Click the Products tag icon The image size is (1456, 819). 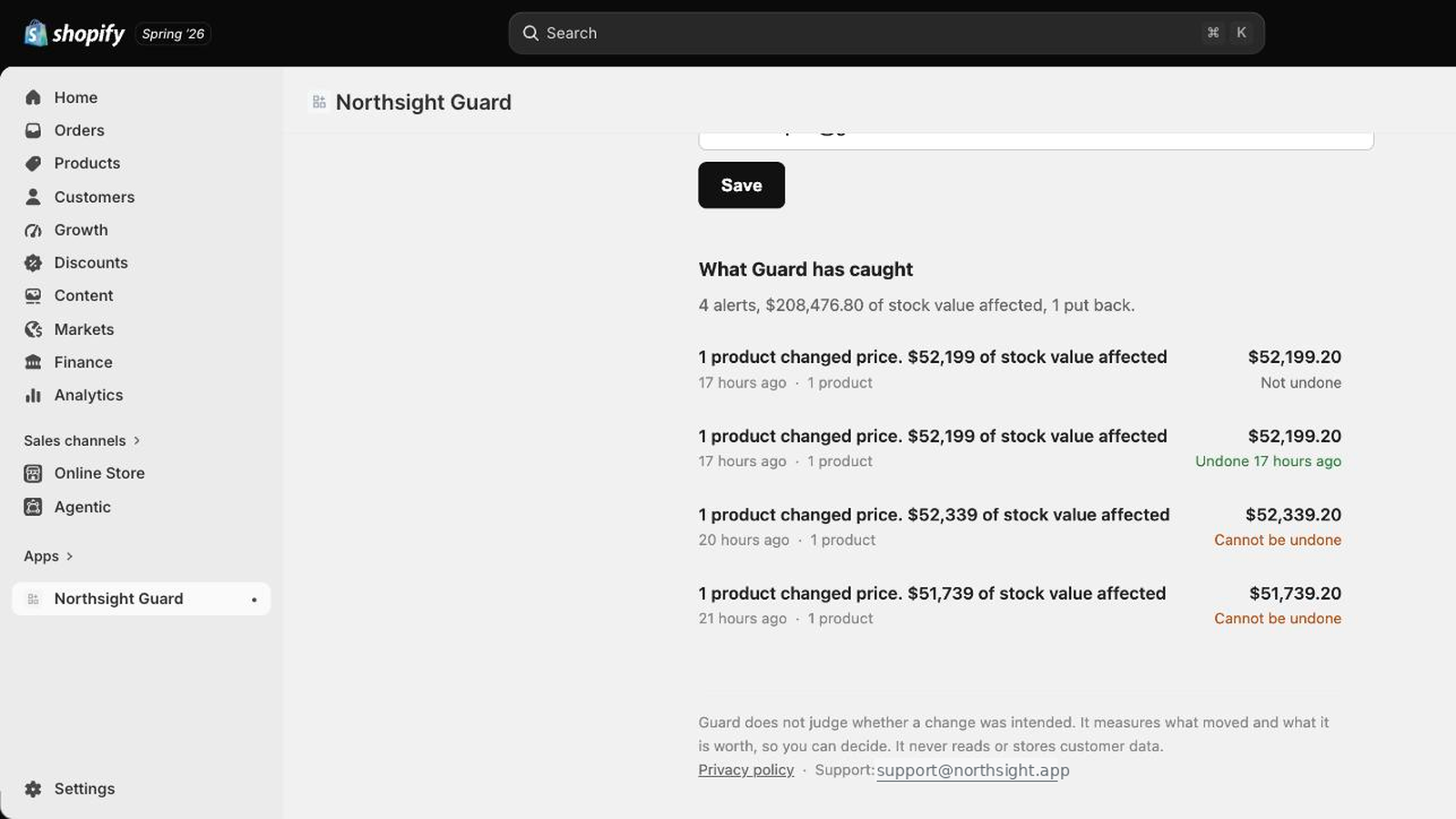point(34,164)
